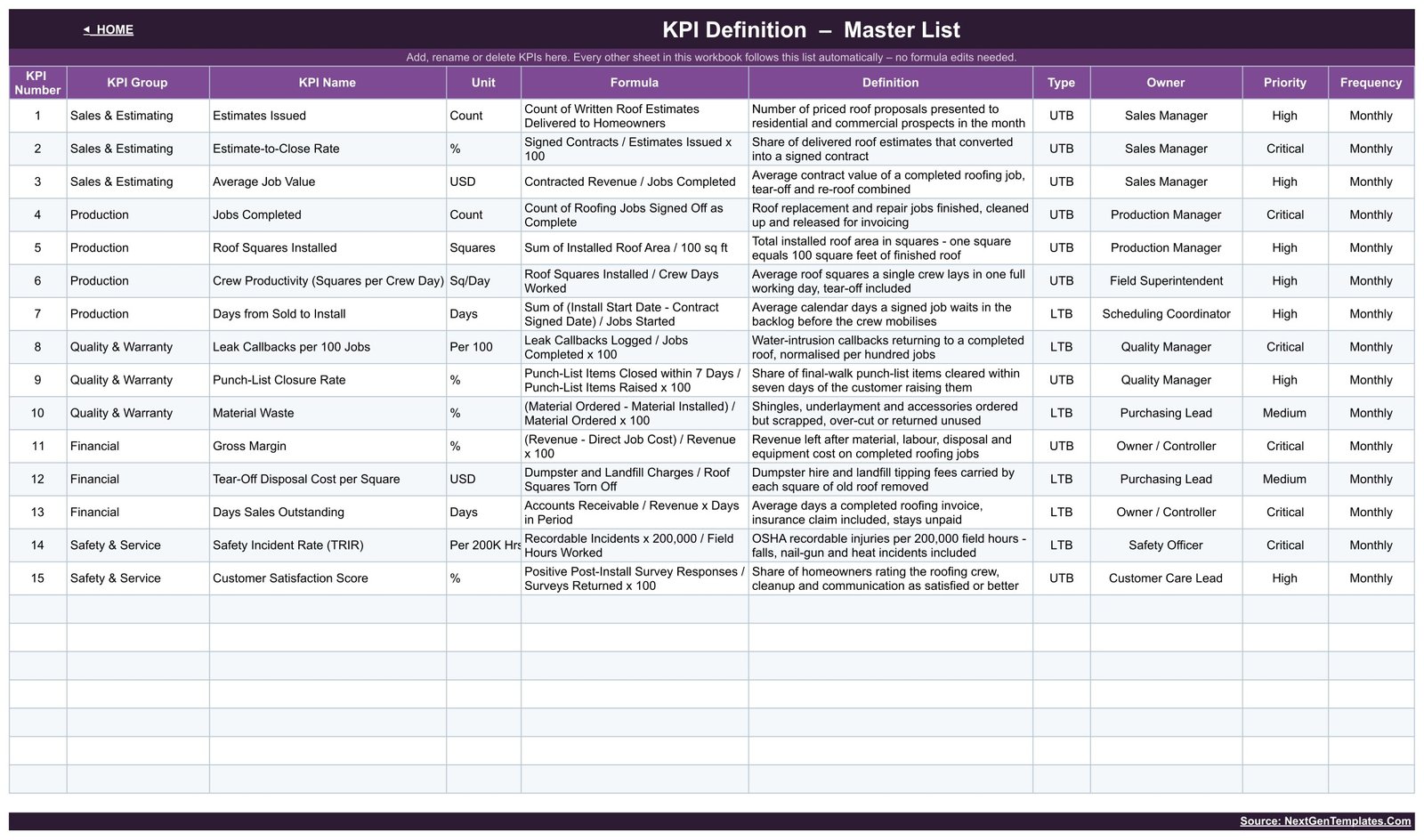
Task: Click the instruction line 'Add, rename or delete KPIs here'
Action: (711, 57)
